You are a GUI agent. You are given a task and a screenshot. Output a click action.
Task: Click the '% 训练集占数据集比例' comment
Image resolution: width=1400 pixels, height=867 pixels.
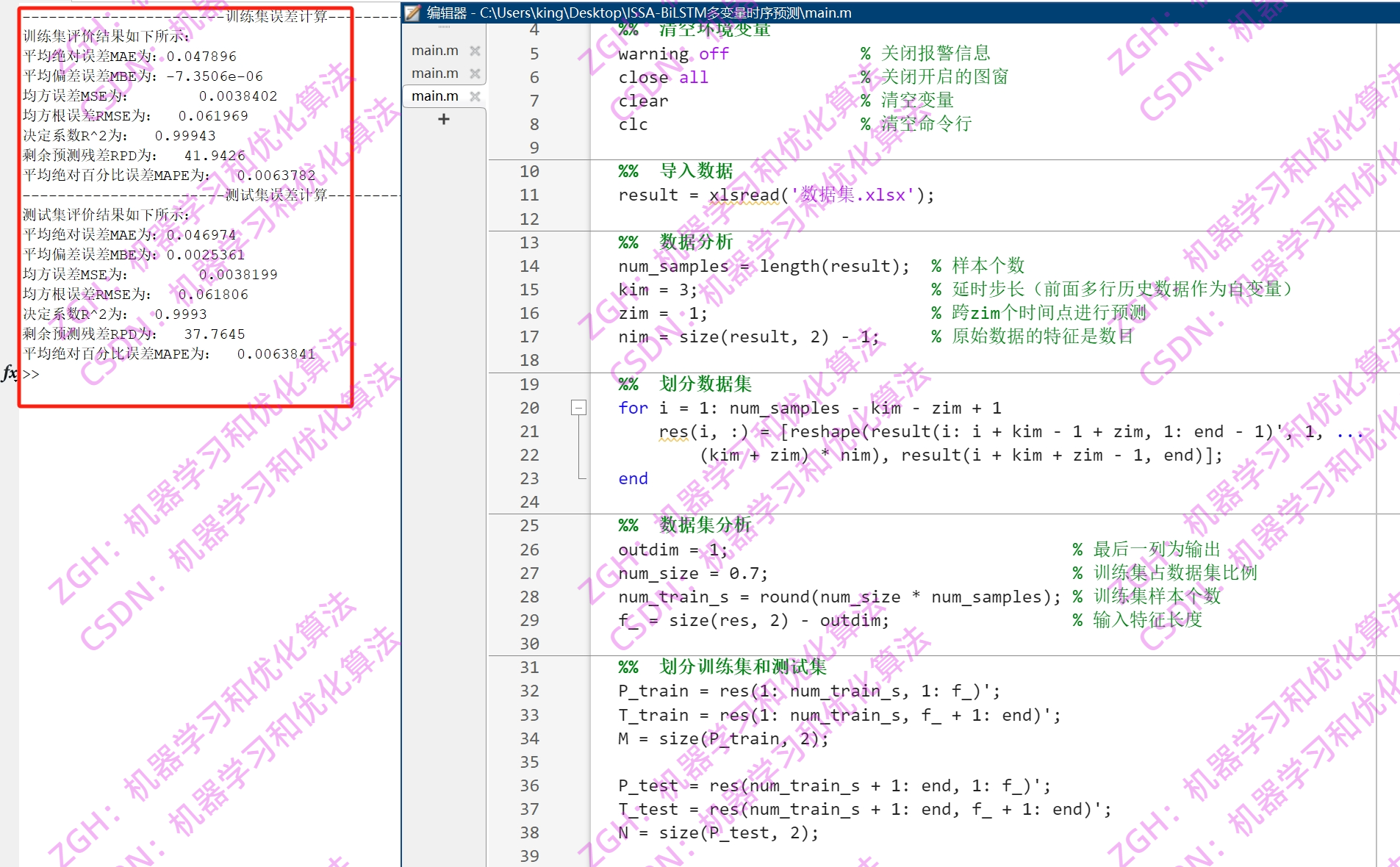coord(1164,573)
